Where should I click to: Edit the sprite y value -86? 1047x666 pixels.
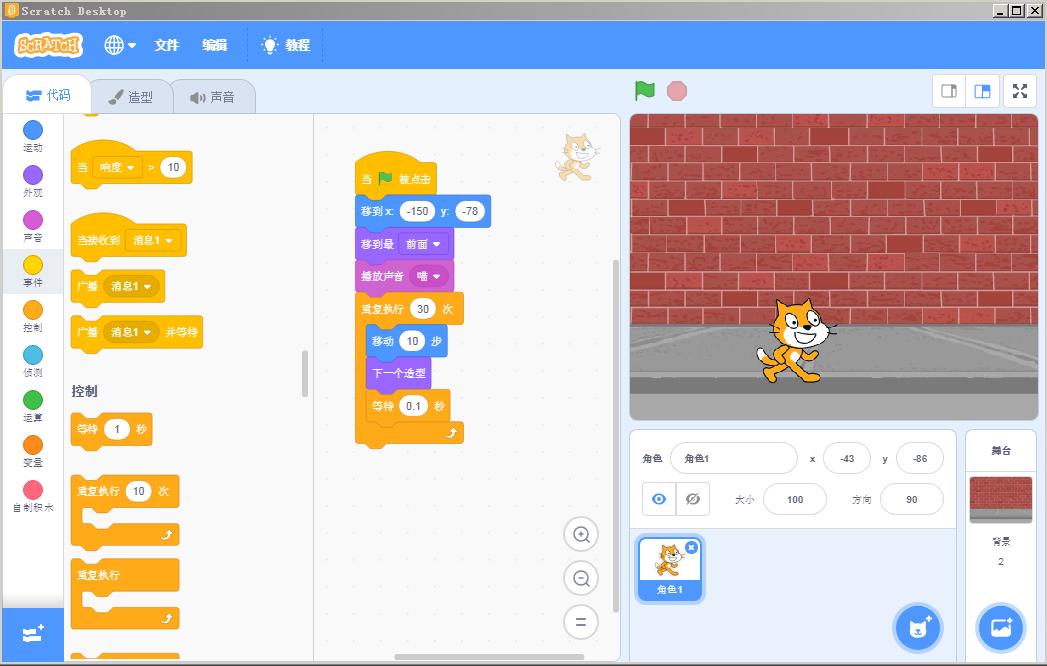[920, 458]
